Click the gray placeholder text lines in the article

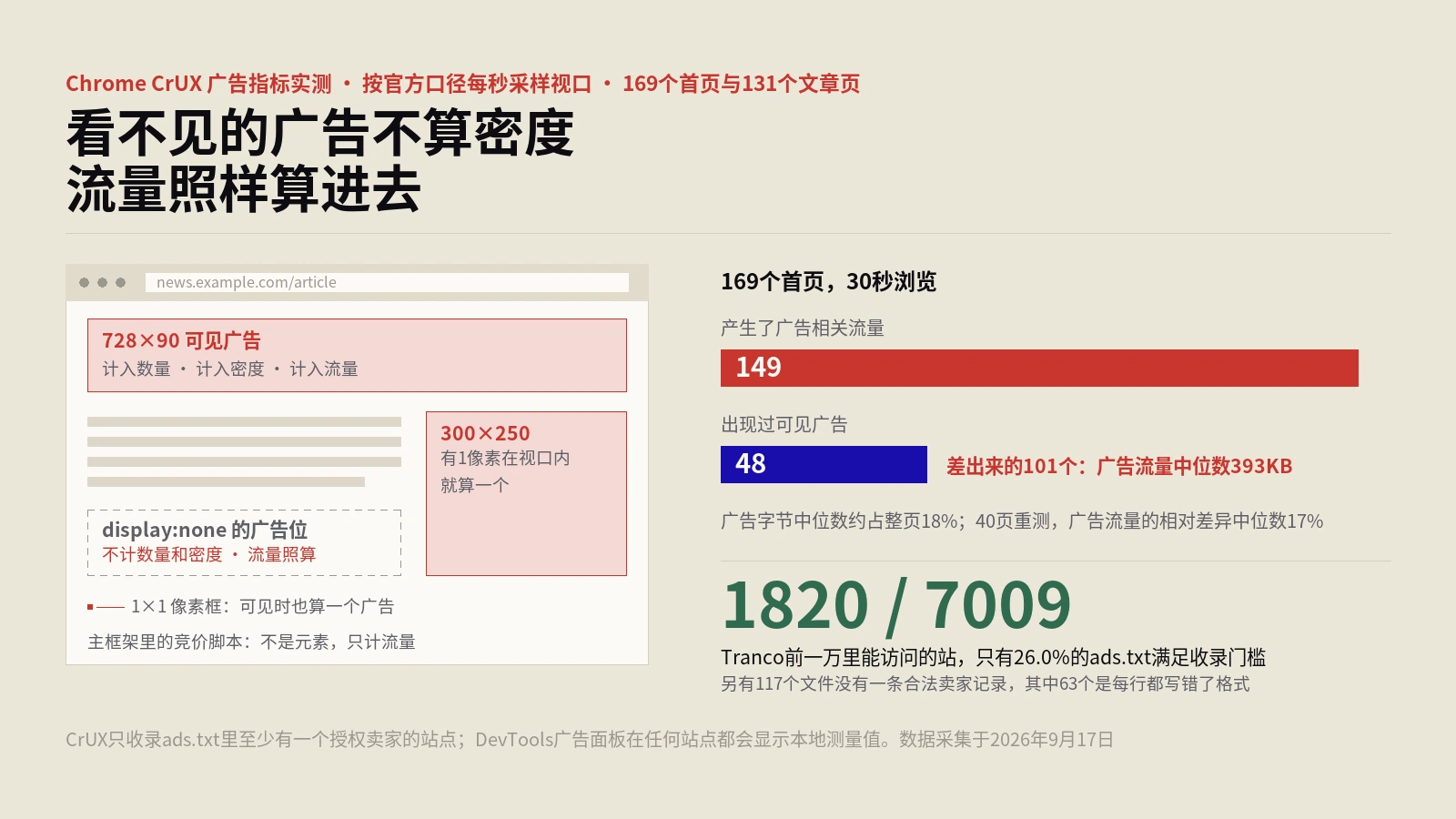[244, 451]
